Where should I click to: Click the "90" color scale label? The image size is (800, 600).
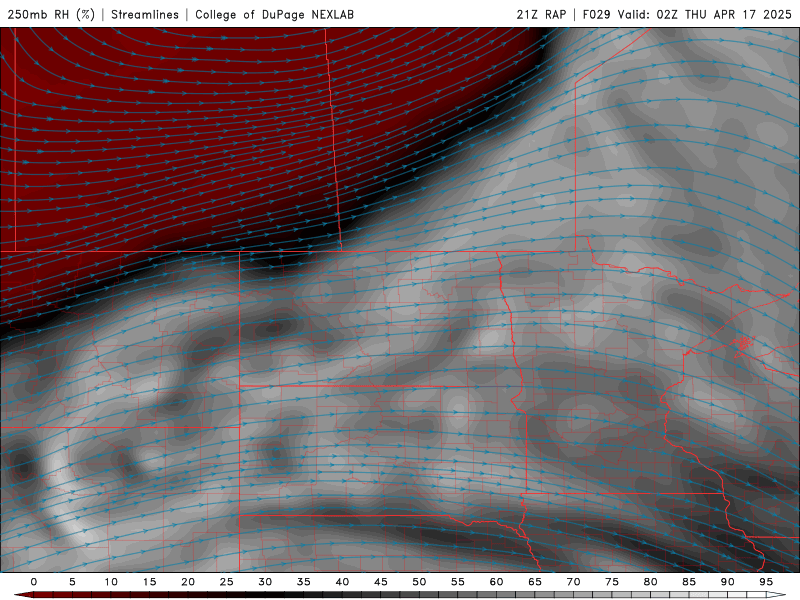pos(727,582)
